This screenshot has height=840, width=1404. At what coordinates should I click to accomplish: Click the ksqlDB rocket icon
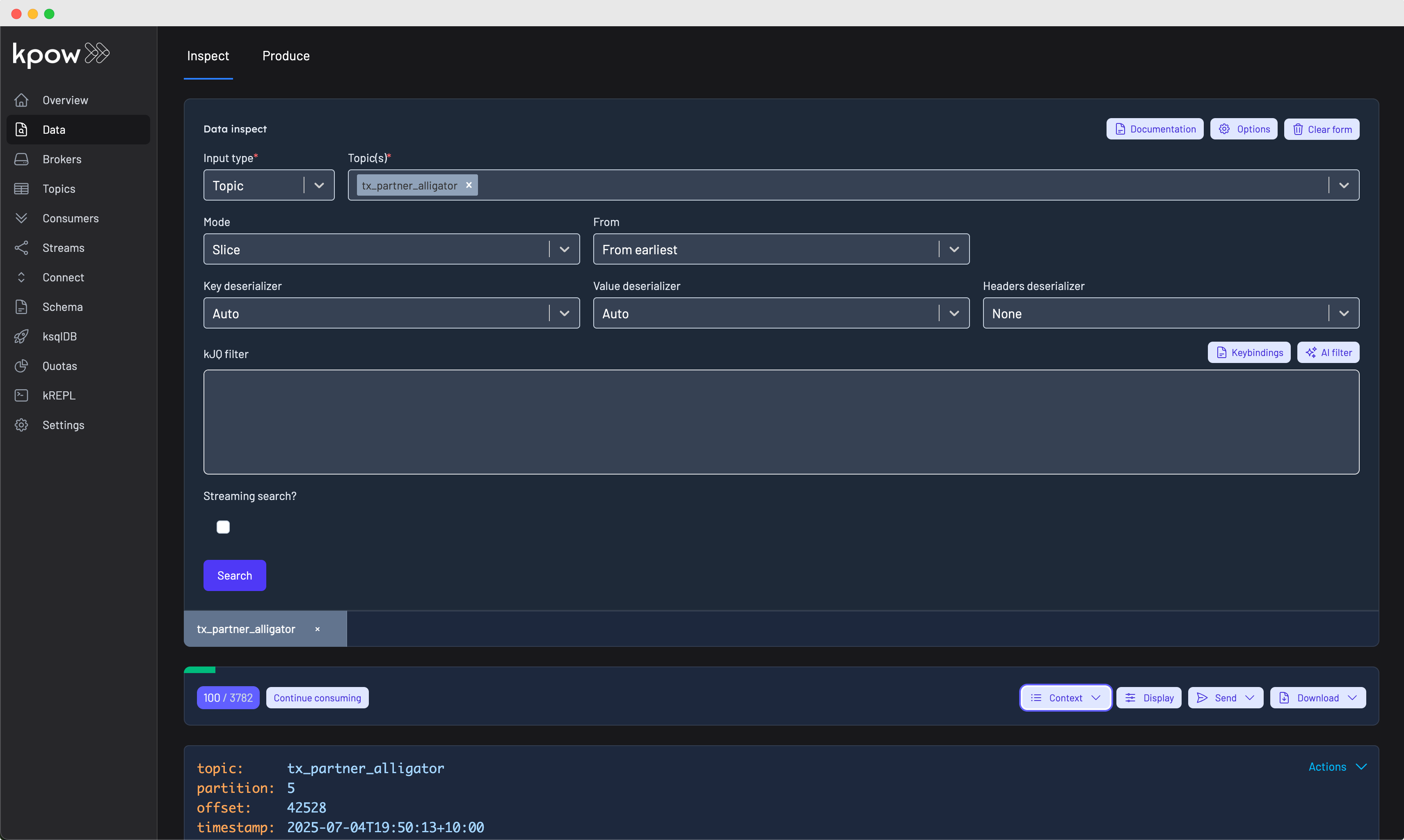tap(21, 336)
